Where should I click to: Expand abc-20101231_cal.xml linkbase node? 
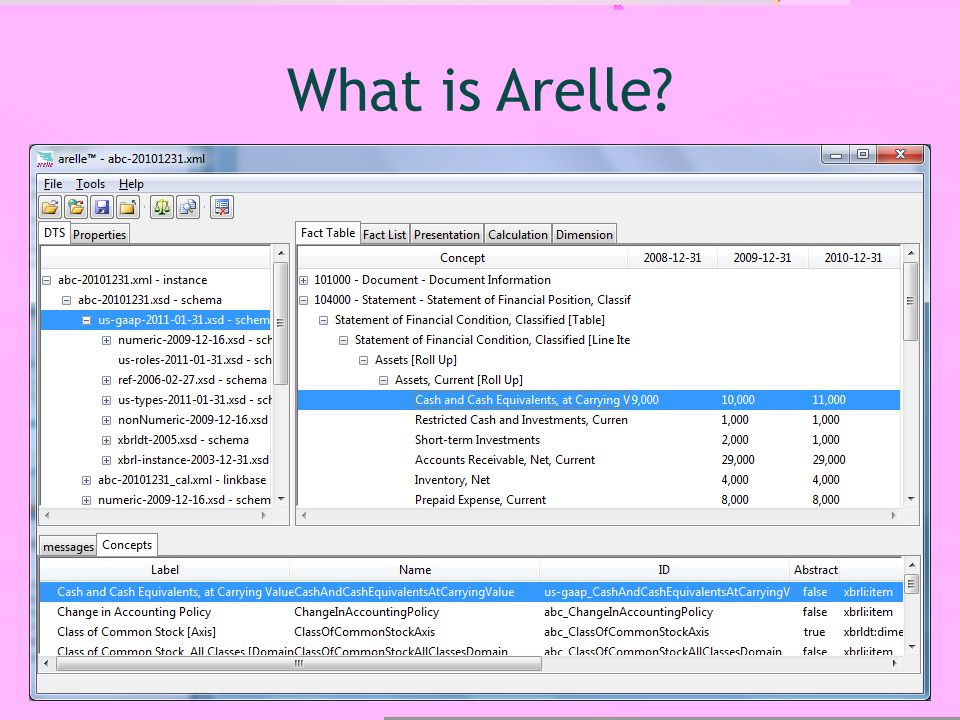[x=86, y=481]
